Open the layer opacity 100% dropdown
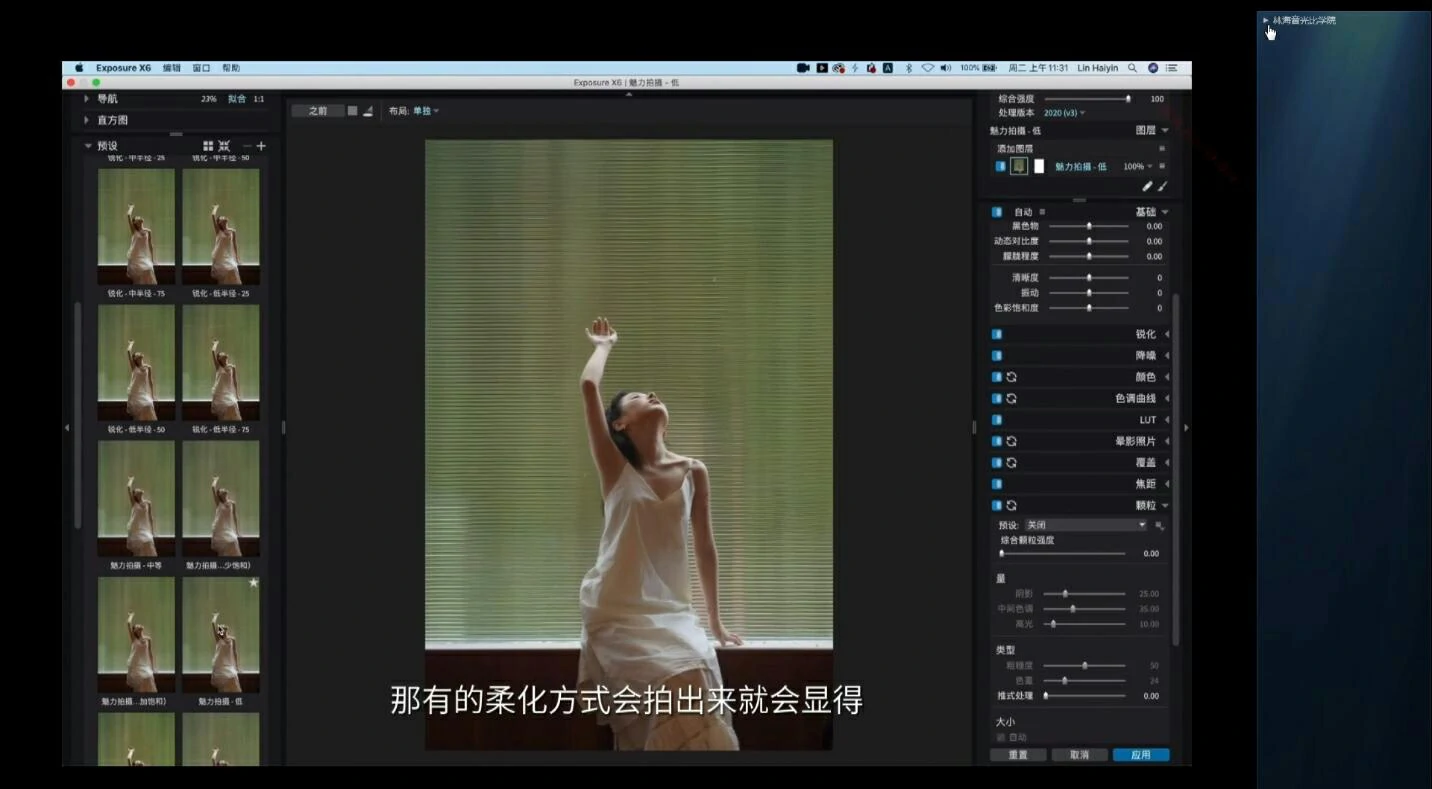 pos(1138,167)
